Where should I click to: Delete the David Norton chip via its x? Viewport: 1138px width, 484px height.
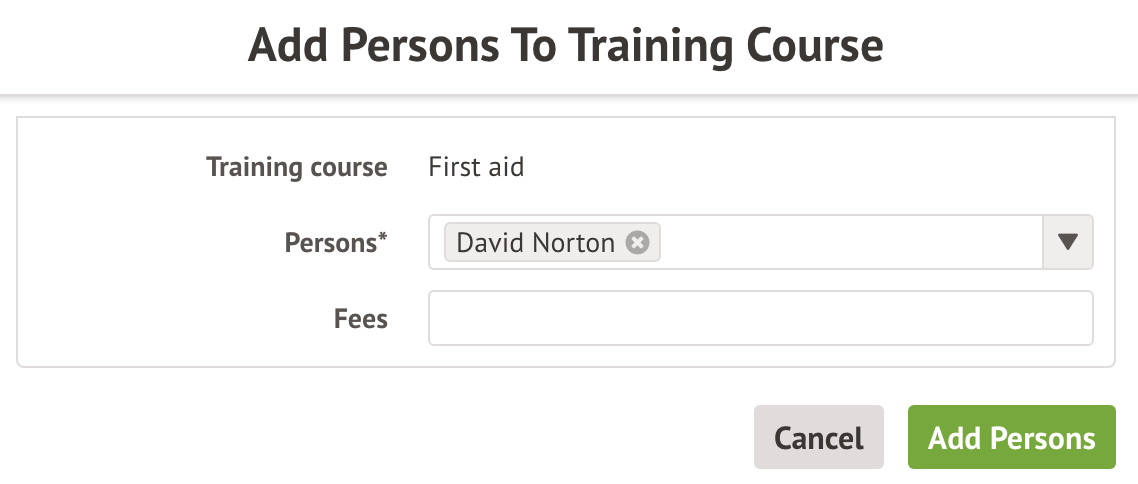637,243
